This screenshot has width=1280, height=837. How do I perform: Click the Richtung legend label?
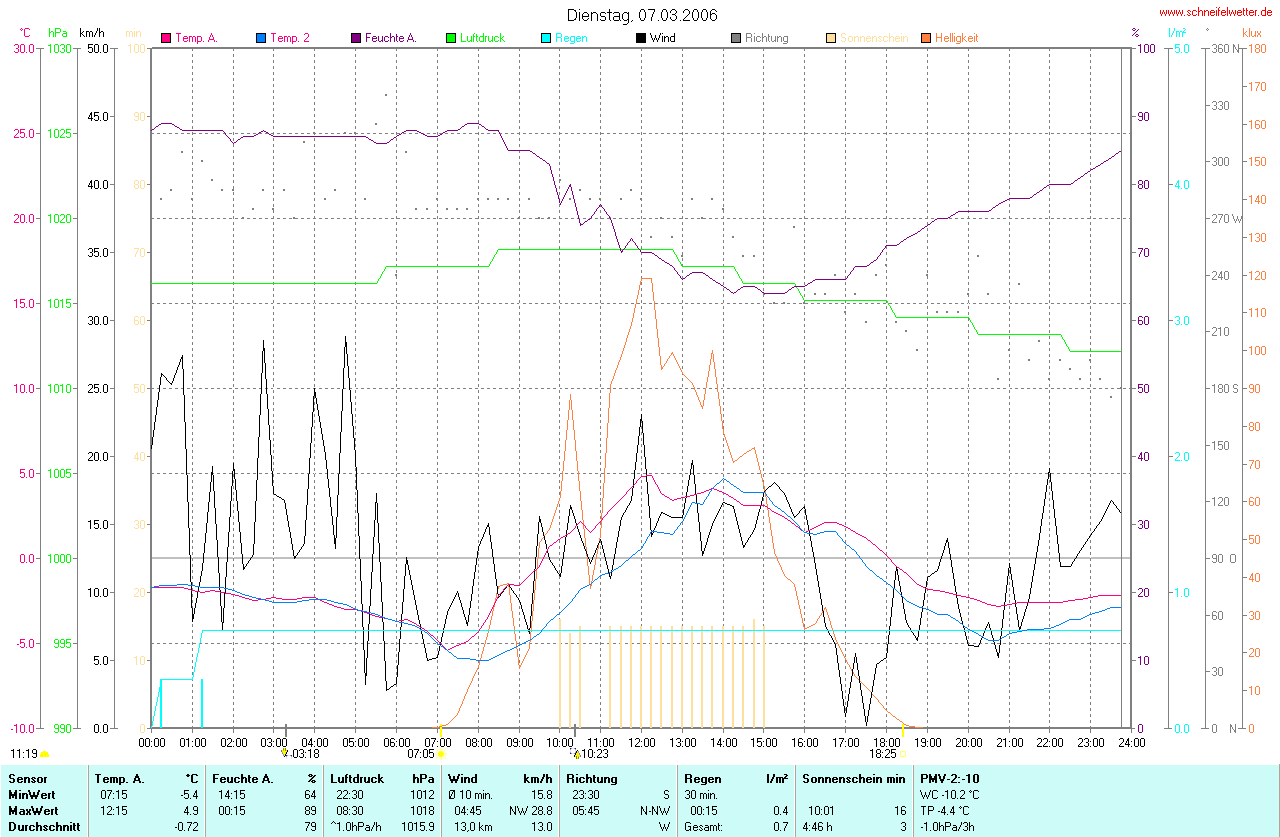pos(767,38)
